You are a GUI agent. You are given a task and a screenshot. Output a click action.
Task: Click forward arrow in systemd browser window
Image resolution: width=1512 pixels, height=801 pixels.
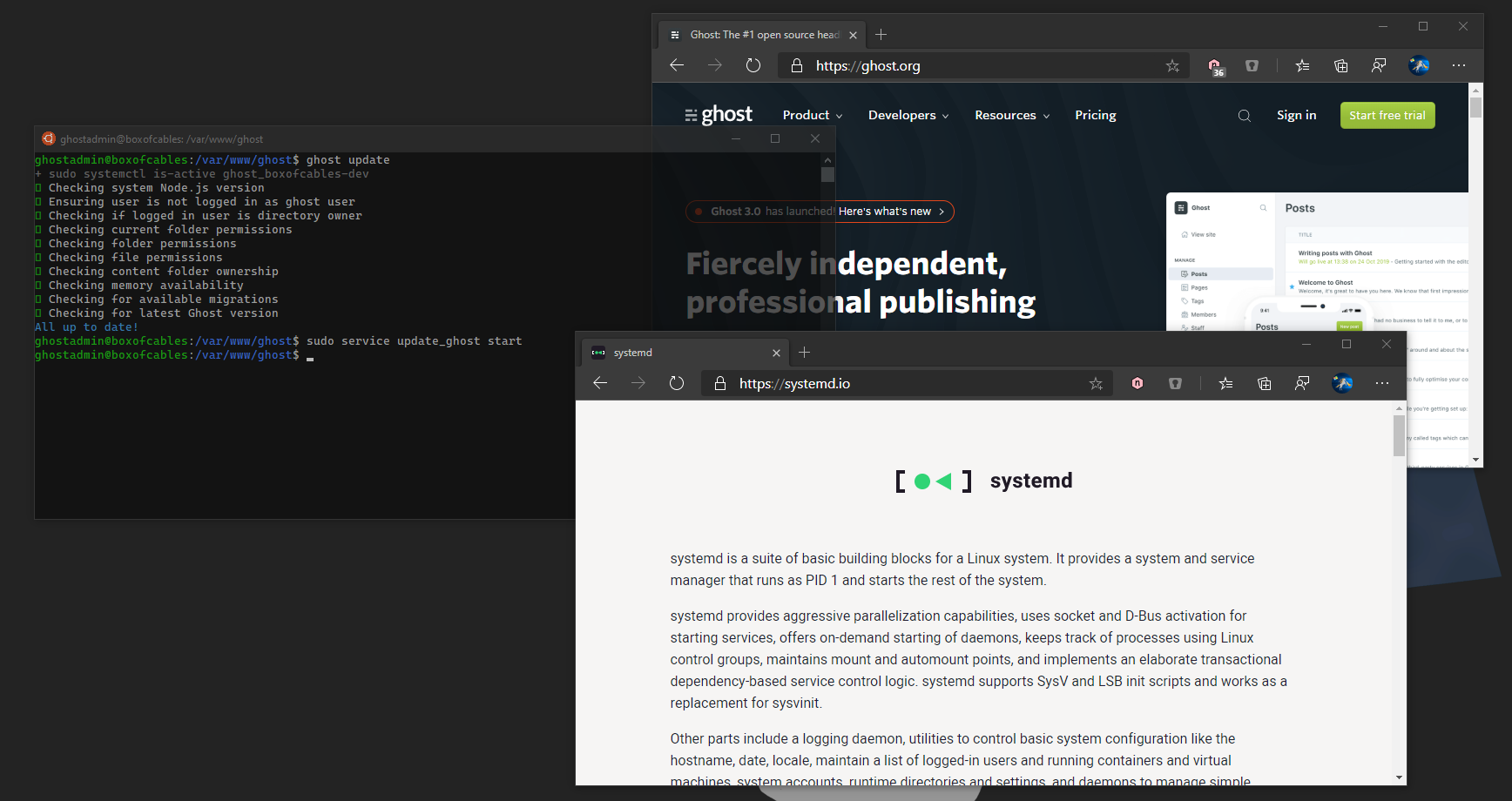tap(638, 383)
